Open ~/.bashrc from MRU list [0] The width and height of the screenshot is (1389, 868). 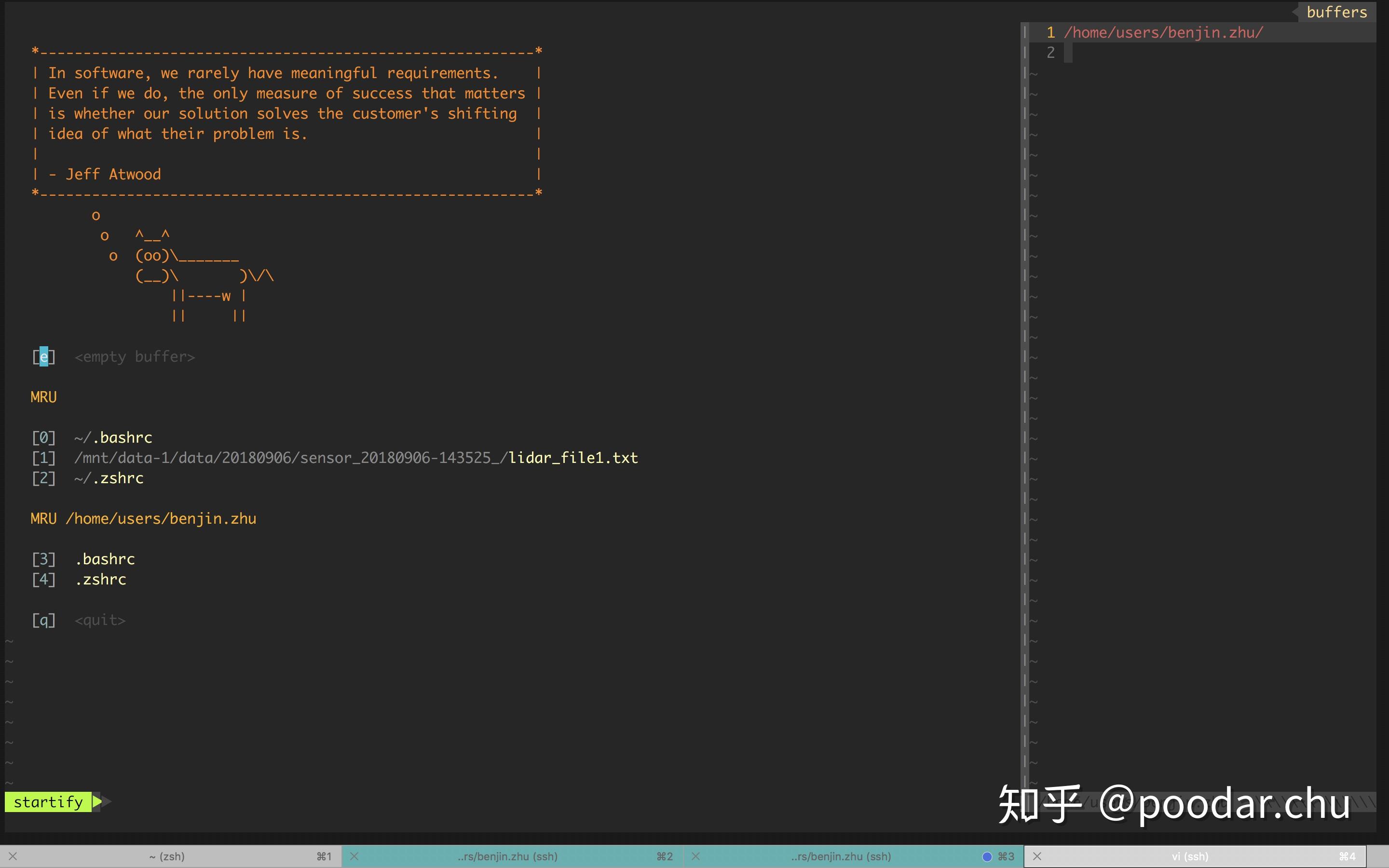113,437
